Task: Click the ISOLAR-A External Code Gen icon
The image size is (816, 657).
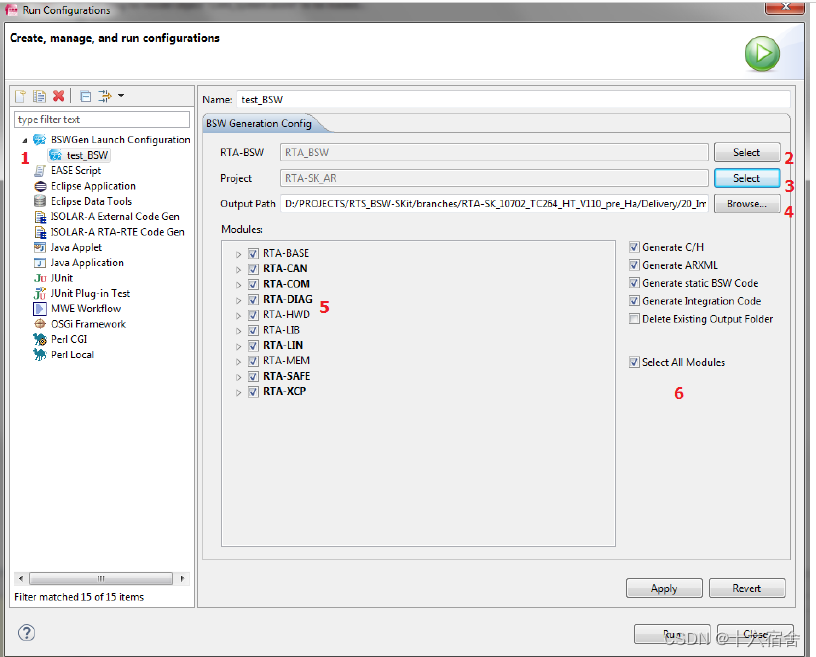Action: (x=40, y=217)
